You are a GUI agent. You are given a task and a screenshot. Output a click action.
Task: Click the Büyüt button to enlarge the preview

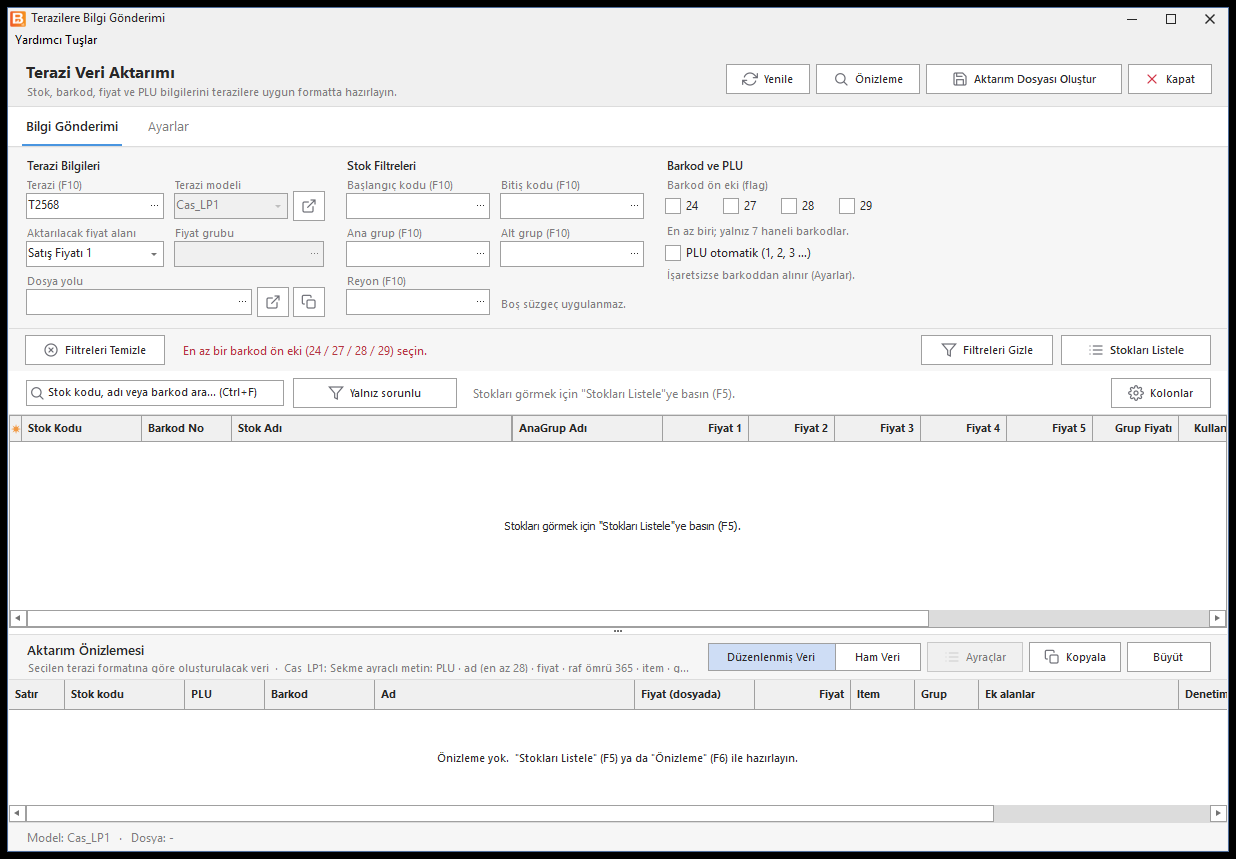point(1168,657)
